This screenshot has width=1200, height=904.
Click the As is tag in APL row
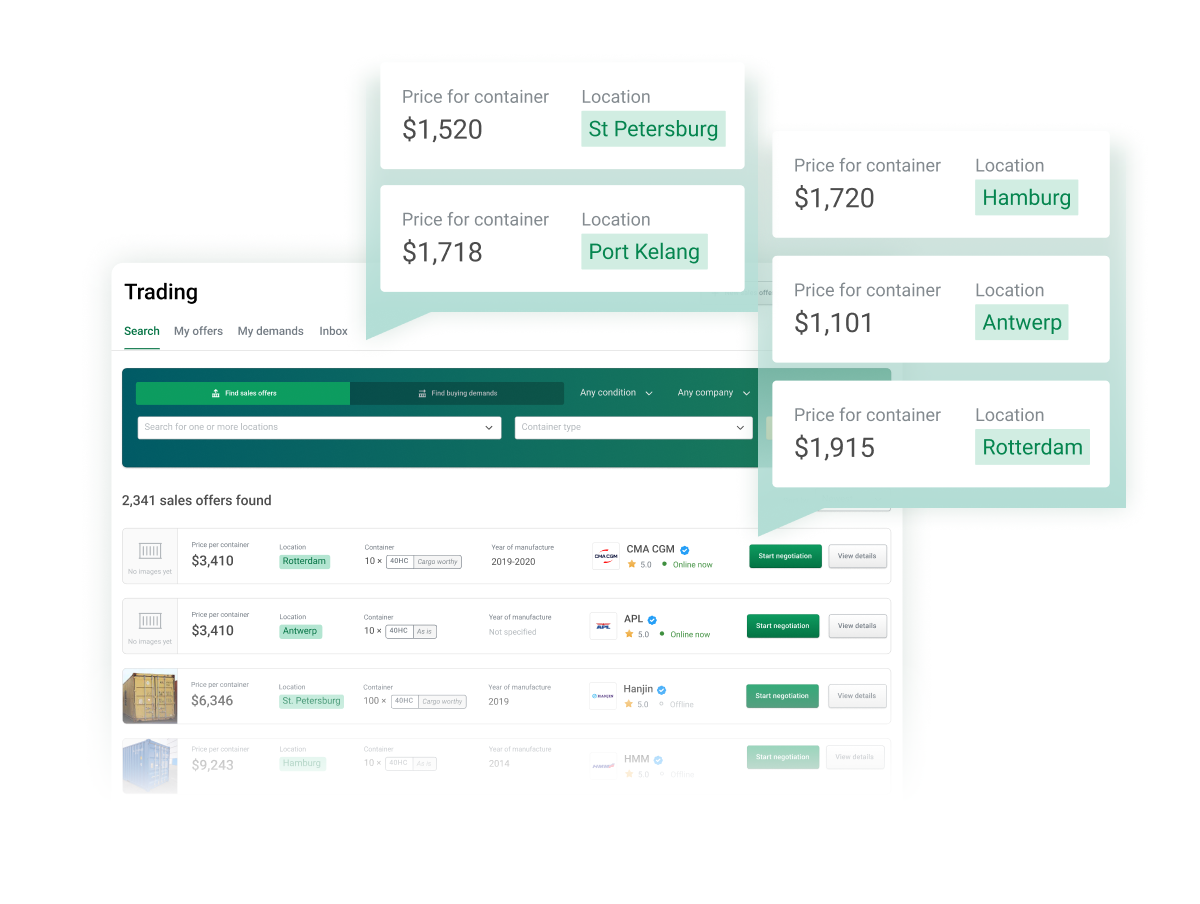[425, 632]
